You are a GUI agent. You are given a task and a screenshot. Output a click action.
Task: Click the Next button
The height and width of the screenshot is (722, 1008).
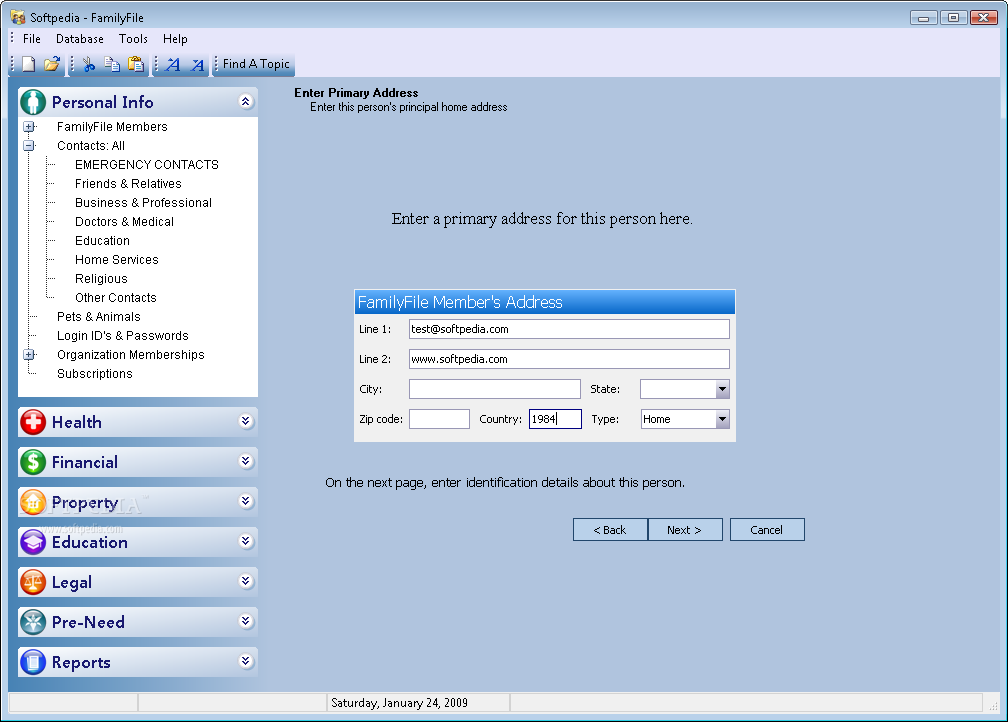pyautogui.click(x=685, y=530)
